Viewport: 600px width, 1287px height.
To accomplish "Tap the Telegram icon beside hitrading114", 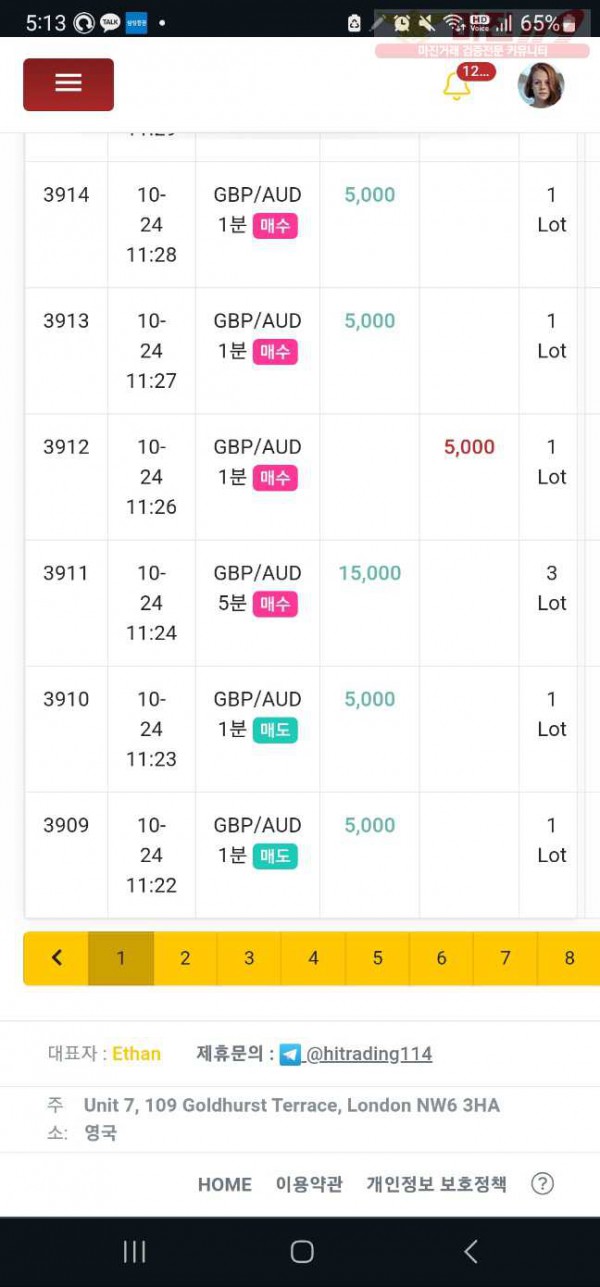I will [290, 1054].
